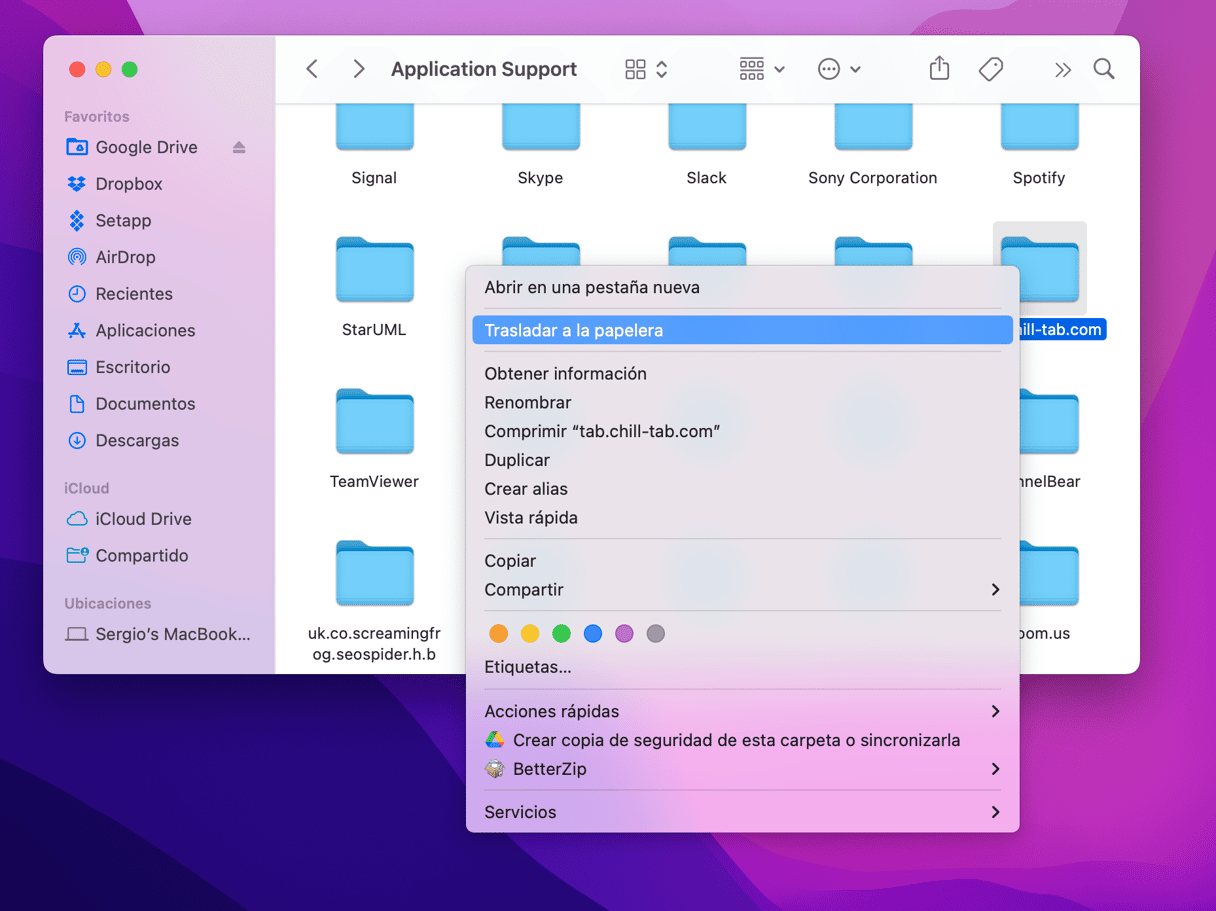
Task: Select the Spotify folder
Action: point(1039,128)
